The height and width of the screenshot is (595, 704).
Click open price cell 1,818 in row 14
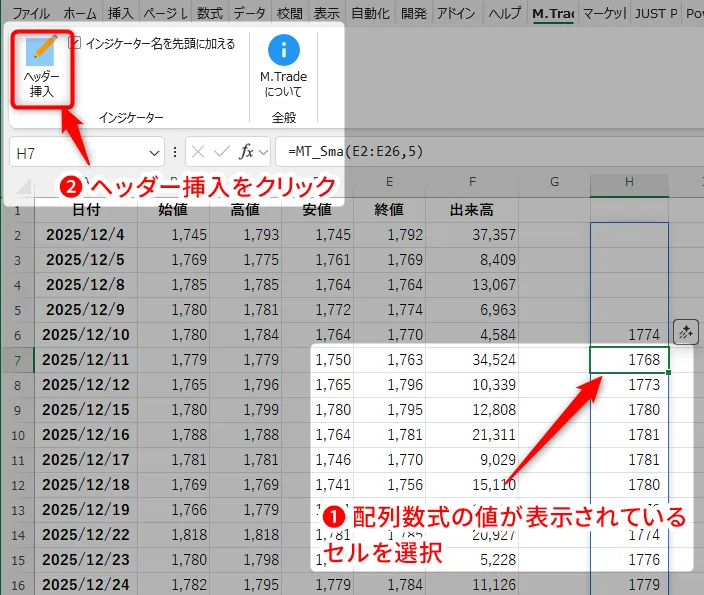point(173,535)
